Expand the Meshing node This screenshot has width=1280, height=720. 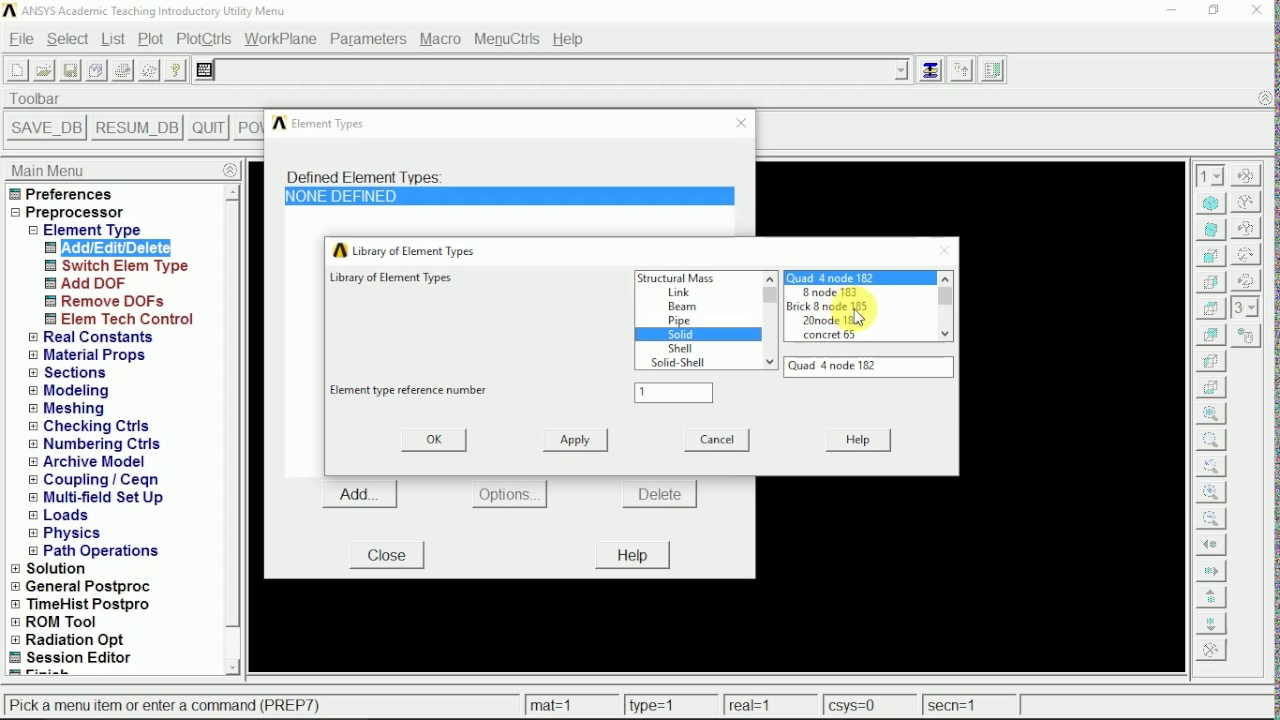click(33, 409)
